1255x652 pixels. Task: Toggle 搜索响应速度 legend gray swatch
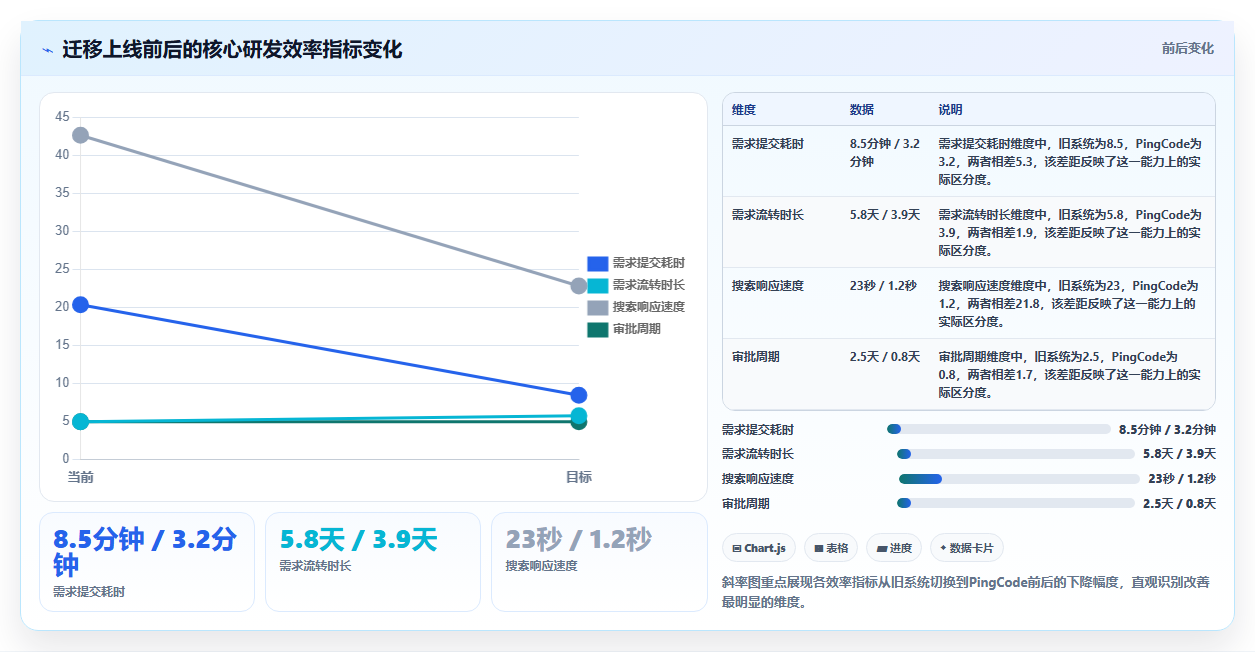pyautogui.click(x=597, y=307)
